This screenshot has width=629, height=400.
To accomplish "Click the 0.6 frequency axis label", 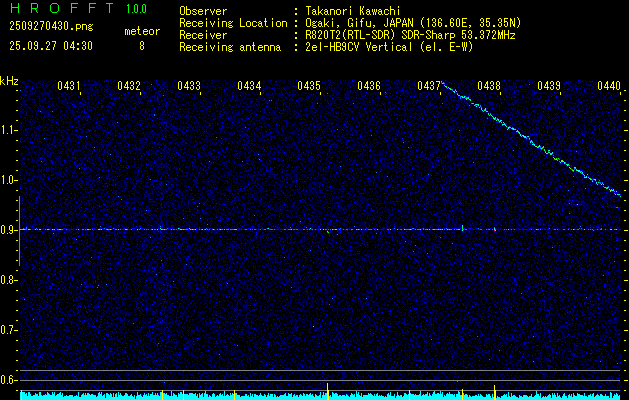I will (x=8, y=380).
